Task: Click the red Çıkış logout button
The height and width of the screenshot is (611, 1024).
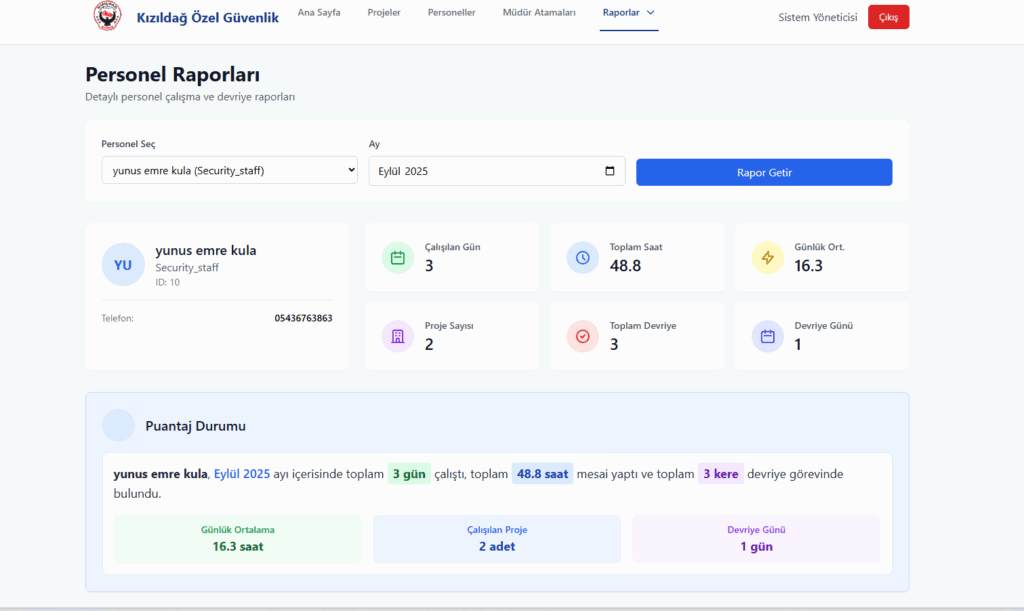Action: pyautogui.click(x=888, y=17)
